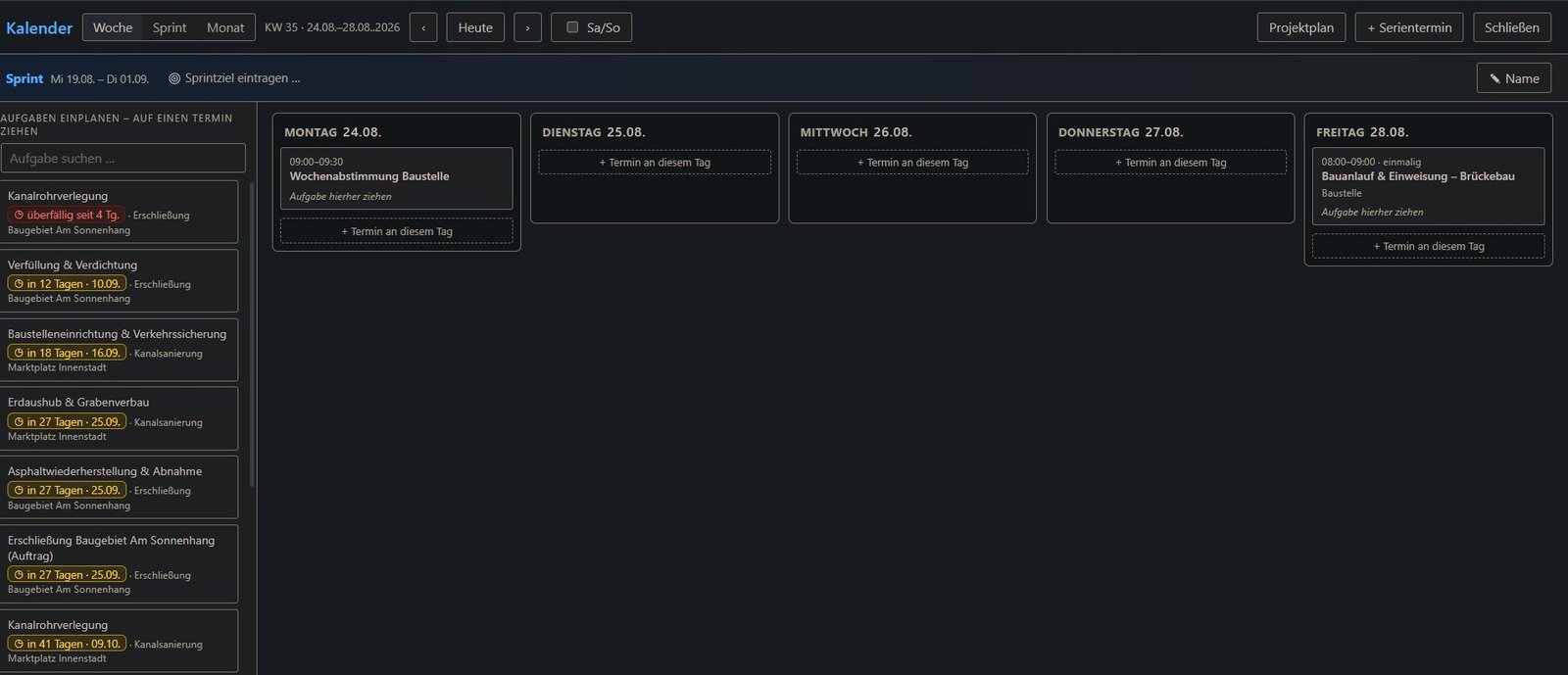Enable the Sa/So weekend checkbox
The width and height of the screenshot is (1568, 675).
(x=572, y=27)
